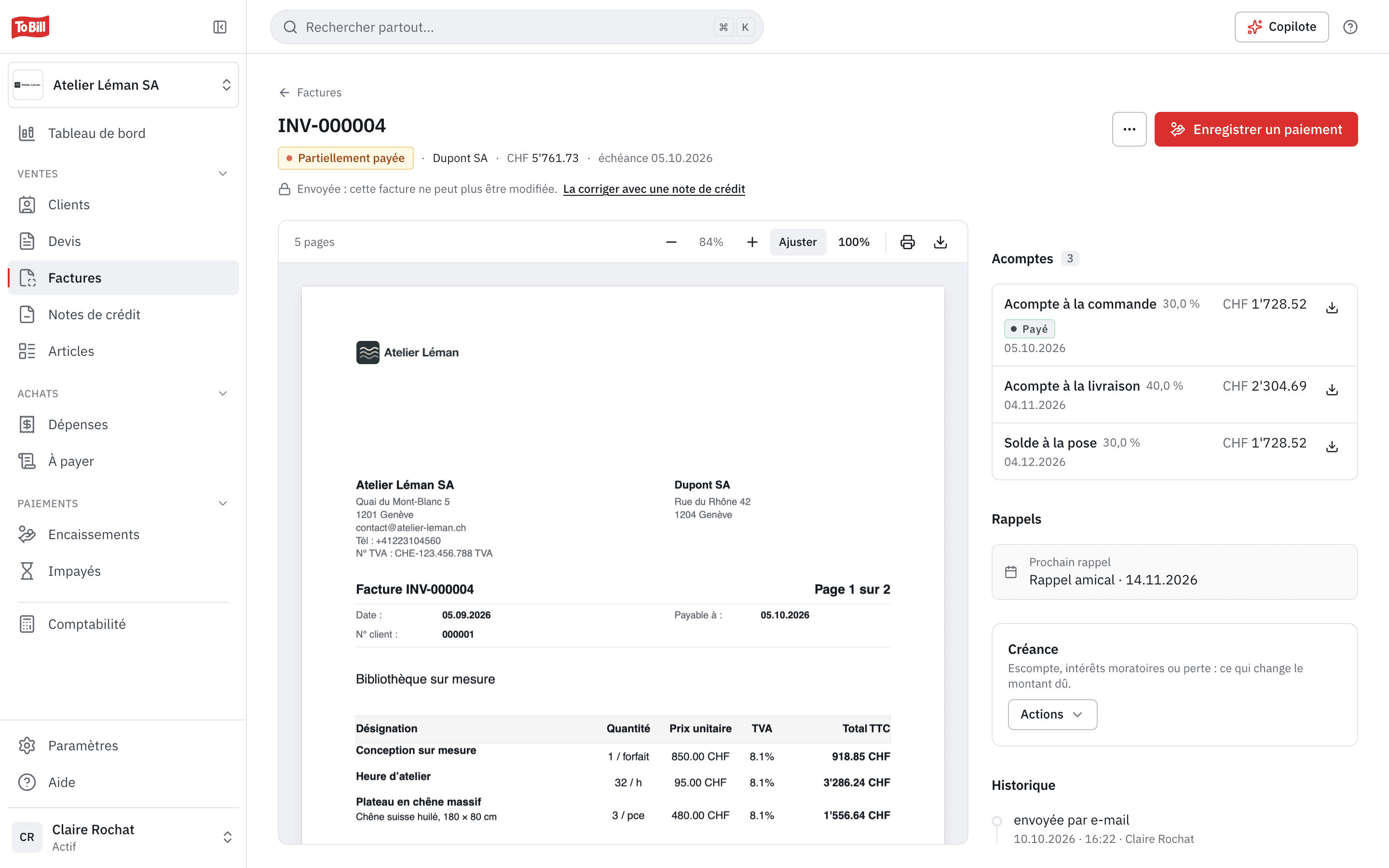The height and width of the screenshot is (868, 1389).
Task: Follow link La corriger avec une note de crédit
Action: click(654, 189)
